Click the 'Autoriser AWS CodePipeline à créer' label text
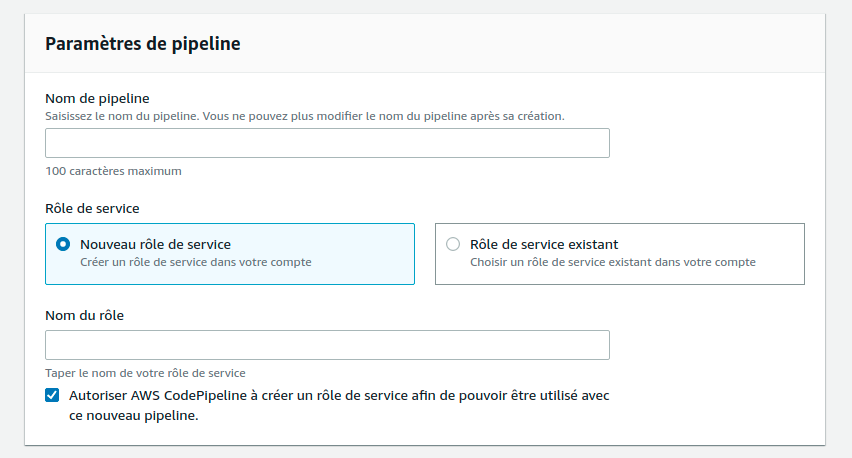Screen dimensions: 852x458 click(339, 396)
